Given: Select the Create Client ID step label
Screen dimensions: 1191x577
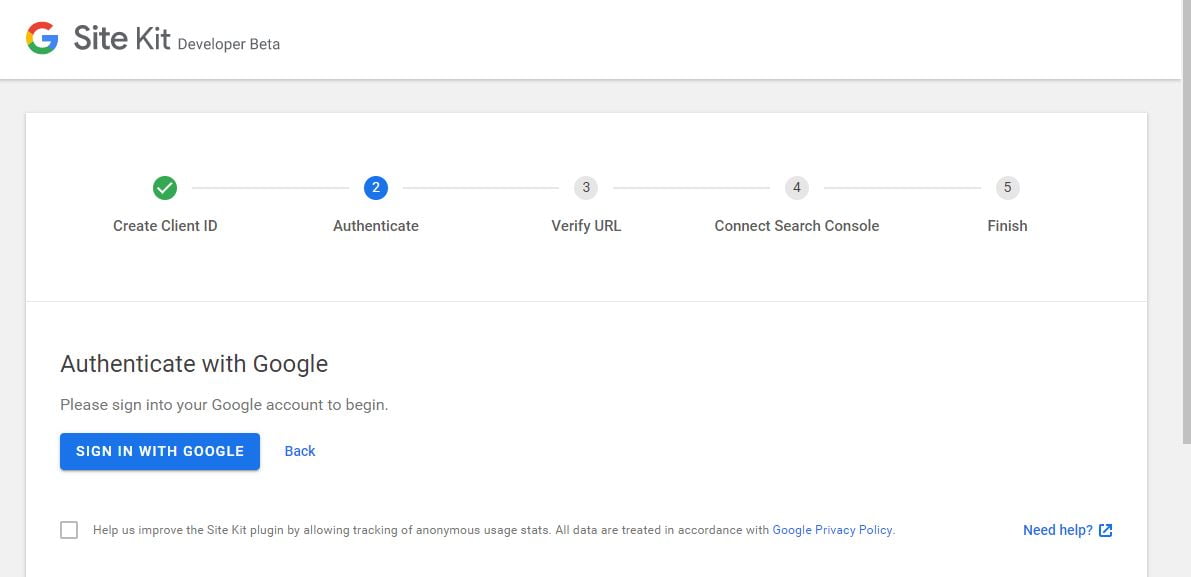Looking at the screenshot, I should pos(165,226).
